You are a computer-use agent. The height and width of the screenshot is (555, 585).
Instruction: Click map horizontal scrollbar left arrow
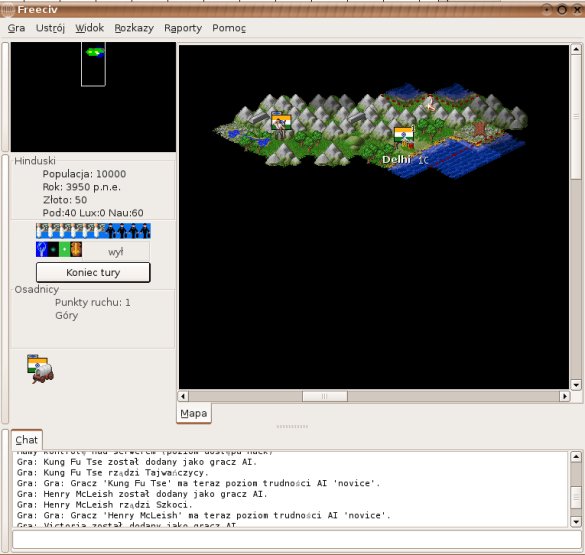click(183, 396)
